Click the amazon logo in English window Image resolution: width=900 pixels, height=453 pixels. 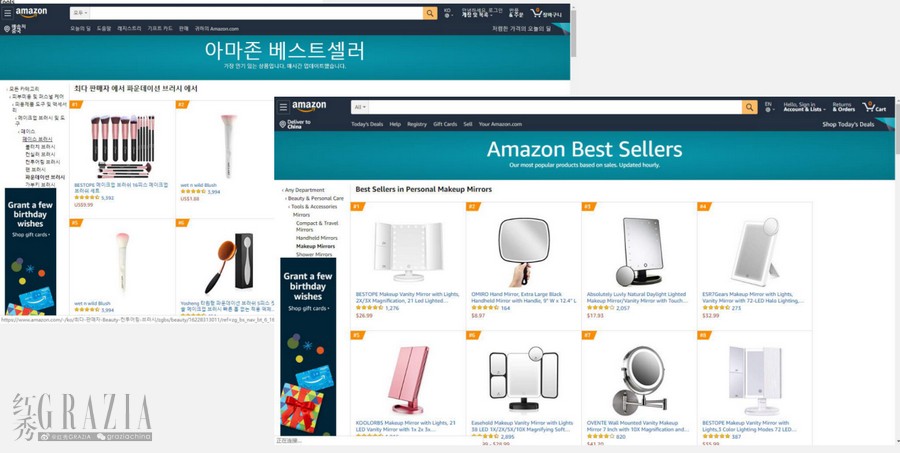(x=309, y=107)
